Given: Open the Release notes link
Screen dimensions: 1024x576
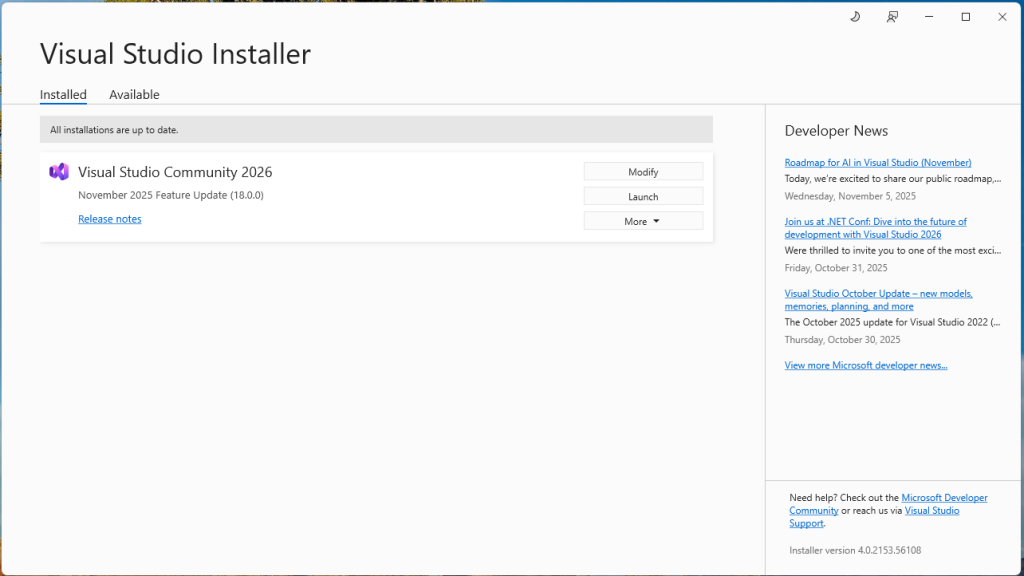Looking at the screenshot, I should coord(110,219).
